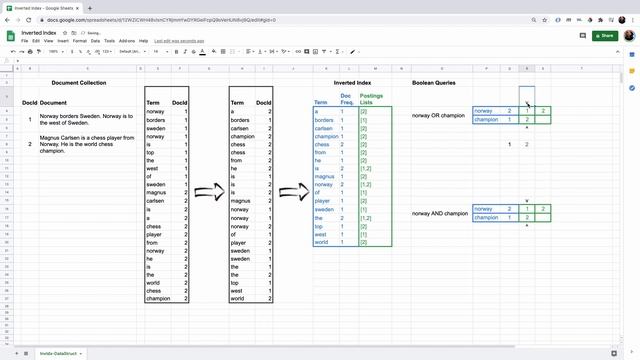Bookmark this page with the star icon
The image size is (640, 360).
[x=544, y=20]
